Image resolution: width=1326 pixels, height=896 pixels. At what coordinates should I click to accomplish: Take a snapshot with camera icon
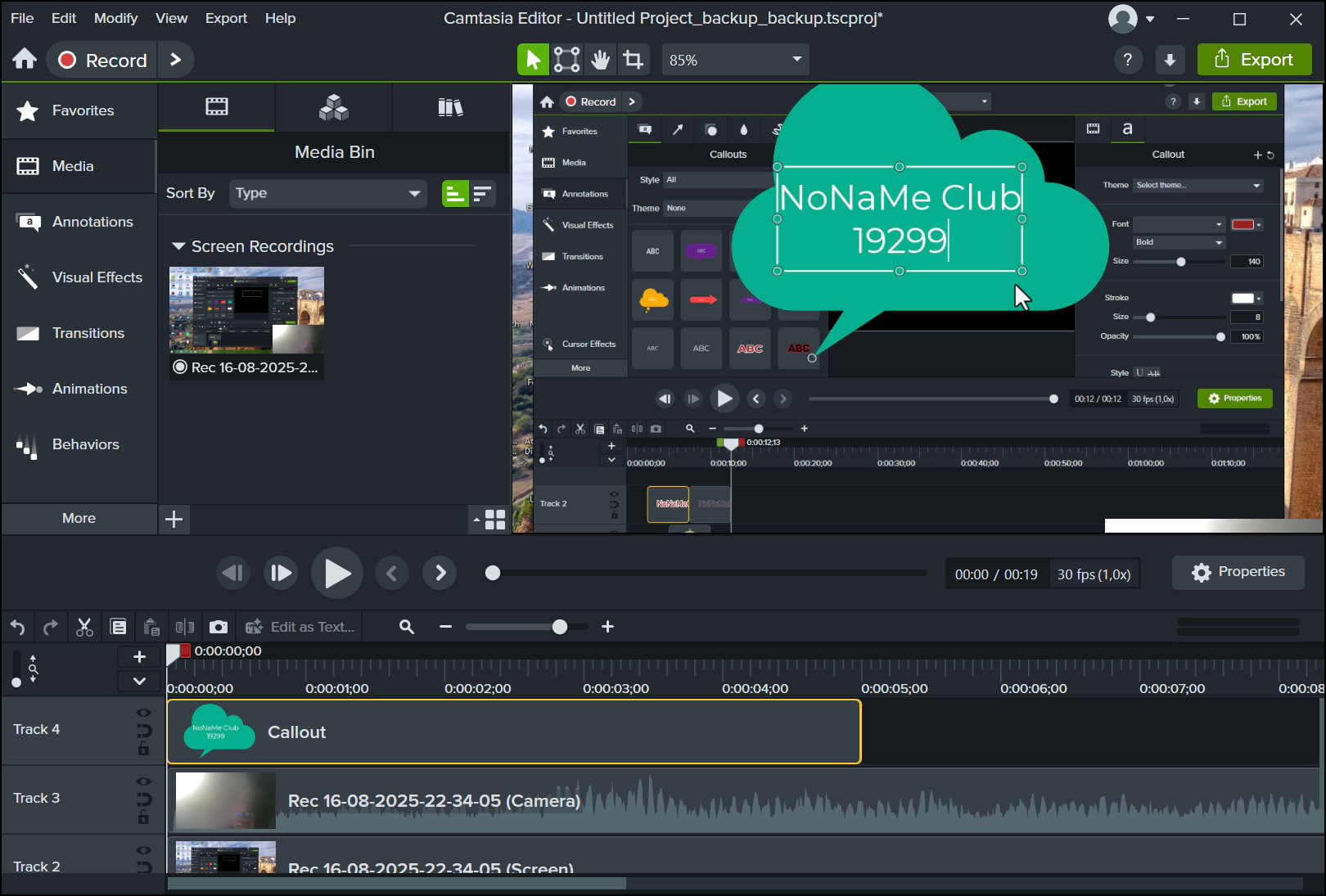coord(219,628)
